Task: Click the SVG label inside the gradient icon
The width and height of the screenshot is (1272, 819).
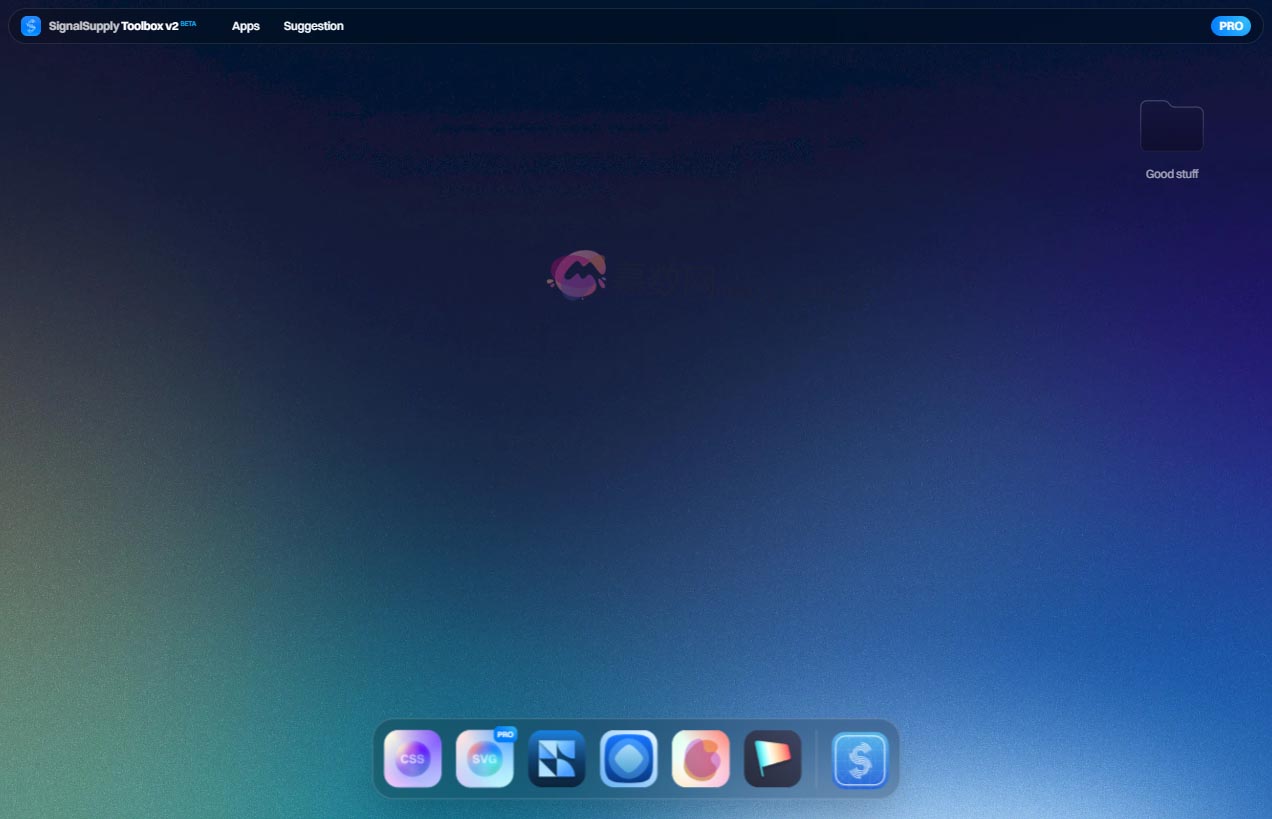Action: [x=484, y=760]
